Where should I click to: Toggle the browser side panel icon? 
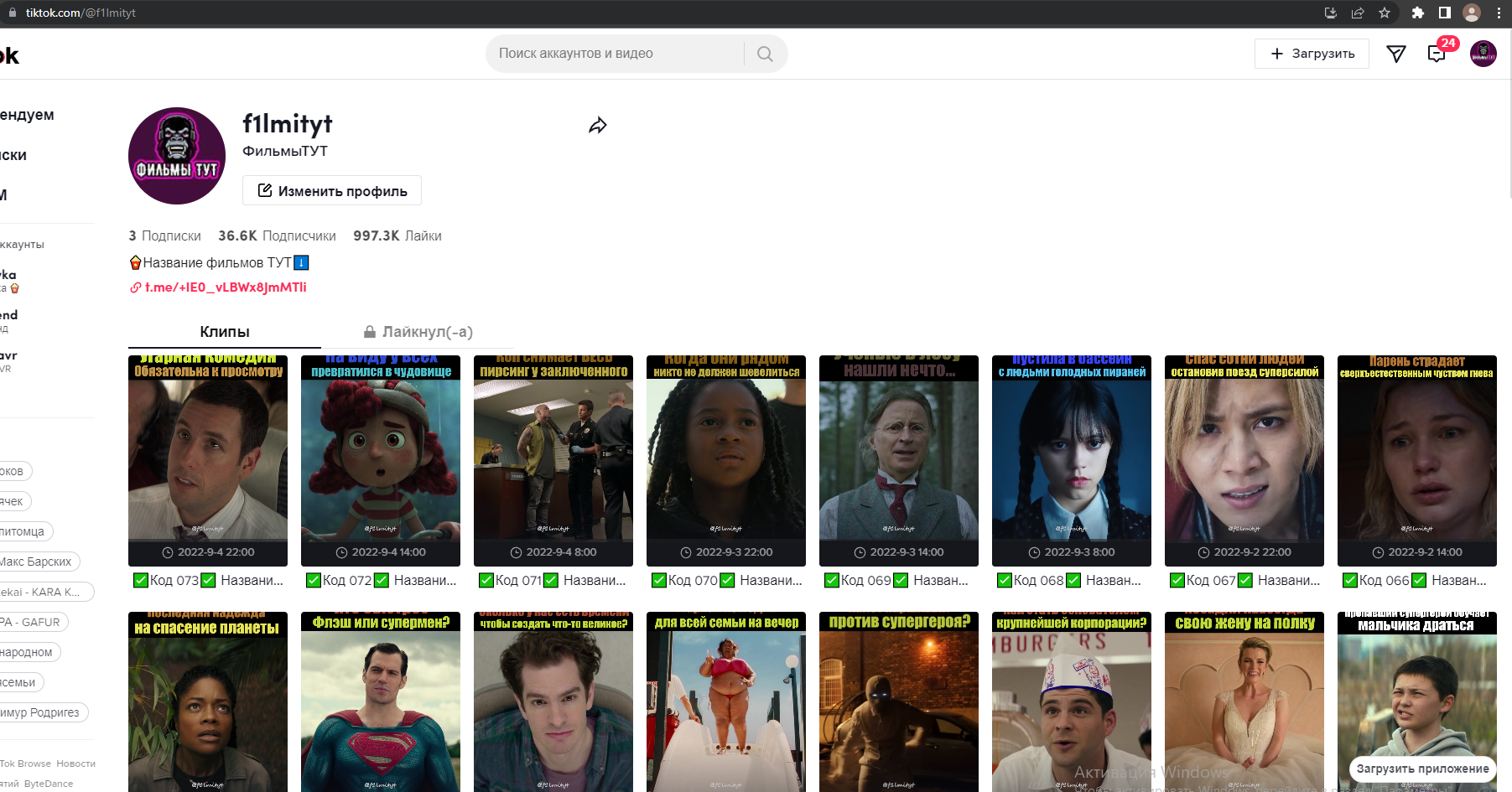click(x=1445, y=13)
